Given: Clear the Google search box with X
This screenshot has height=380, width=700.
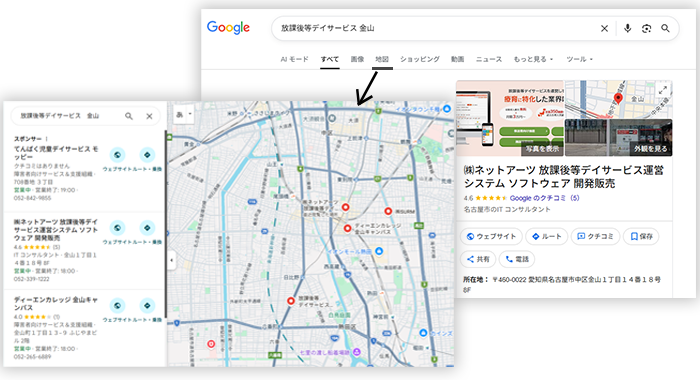Looking at the screenshot, I should coord(604,29).
